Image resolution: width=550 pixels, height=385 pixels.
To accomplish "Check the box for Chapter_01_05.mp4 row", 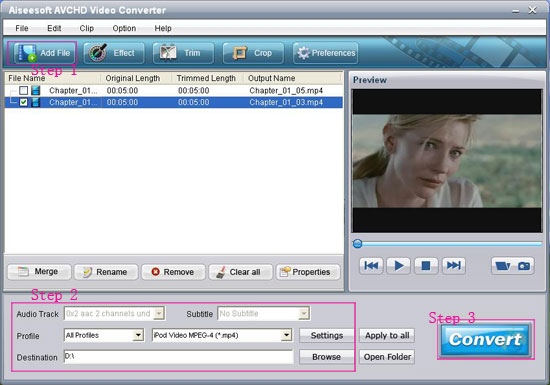I will [x=24, y=90].
